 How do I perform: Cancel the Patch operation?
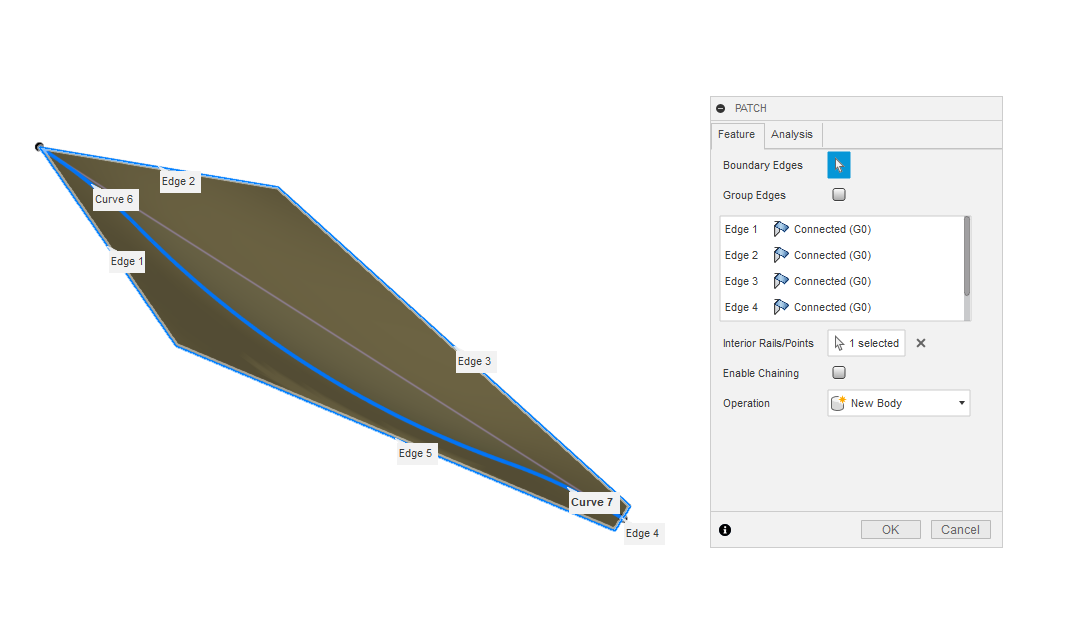coord(959,529)
